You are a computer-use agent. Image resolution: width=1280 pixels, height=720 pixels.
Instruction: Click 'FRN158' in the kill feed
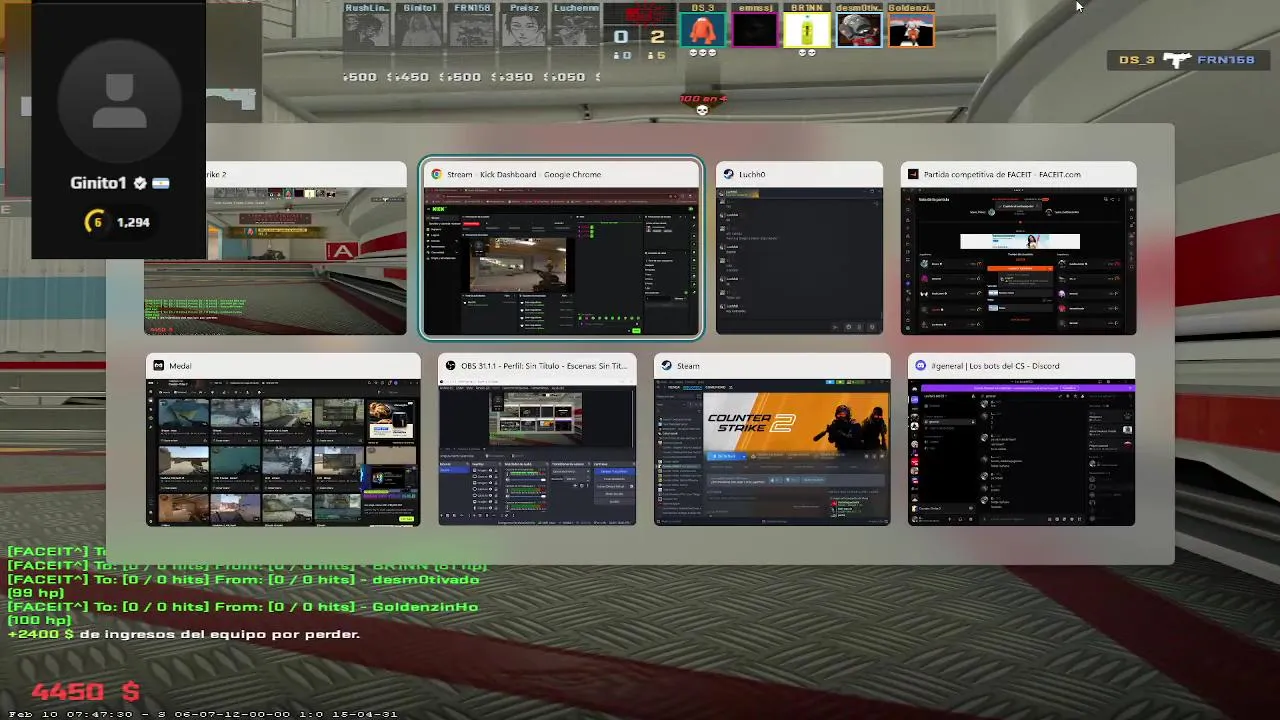tap(1225, 60)
